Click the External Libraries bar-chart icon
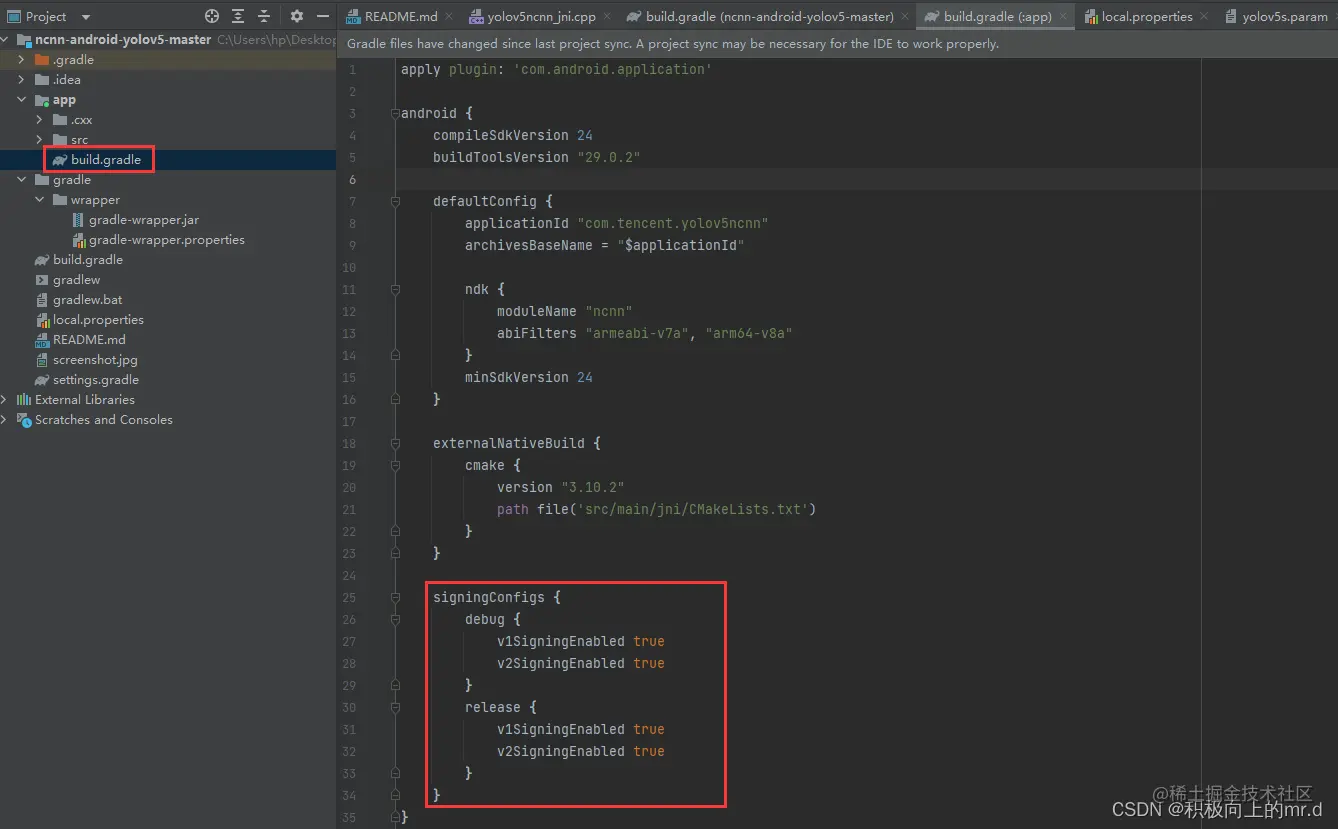The image size is (1338, 829). point(24,400)
